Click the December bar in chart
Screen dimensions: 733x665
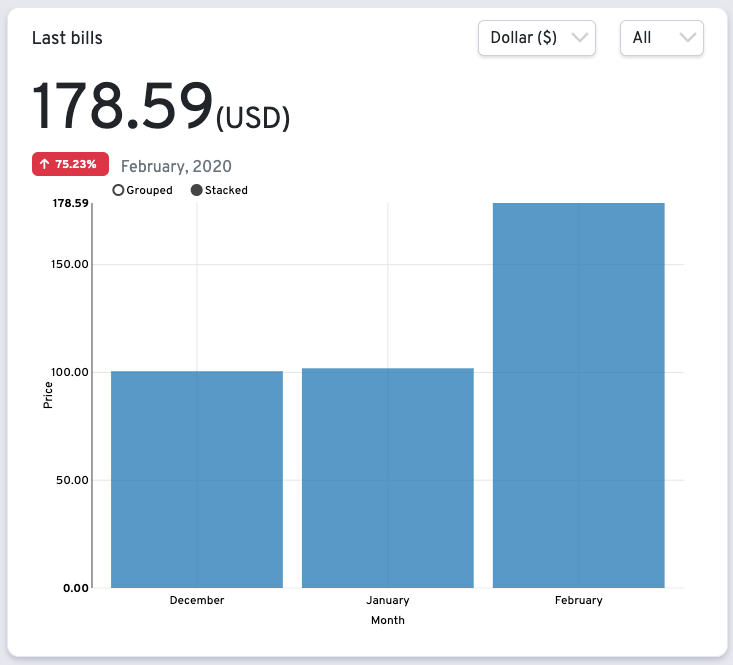point(197,479)
